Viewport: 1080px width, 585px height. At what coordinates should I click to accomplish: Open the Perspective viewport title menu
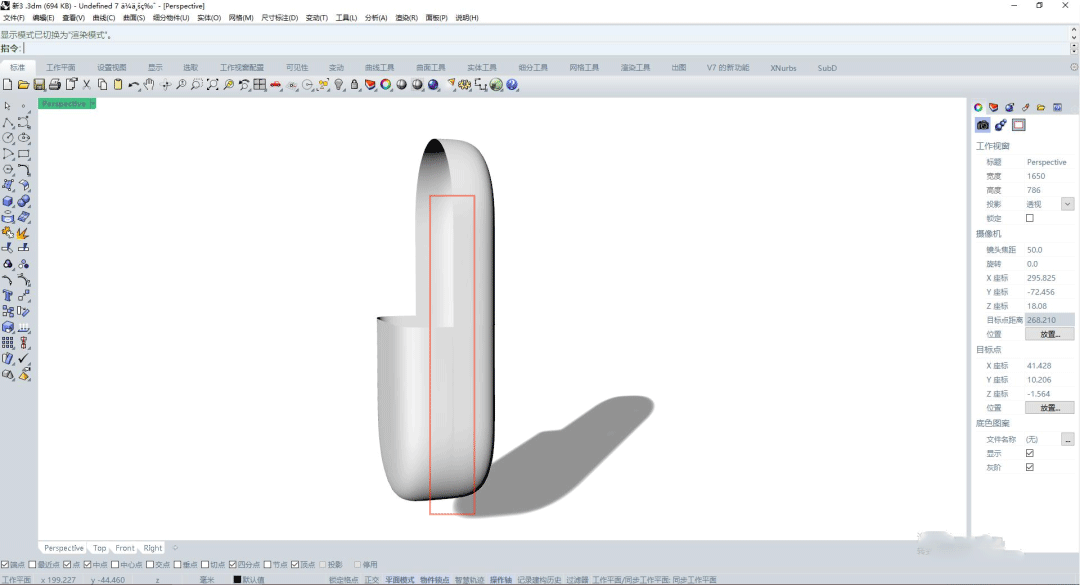coord(66,102)
